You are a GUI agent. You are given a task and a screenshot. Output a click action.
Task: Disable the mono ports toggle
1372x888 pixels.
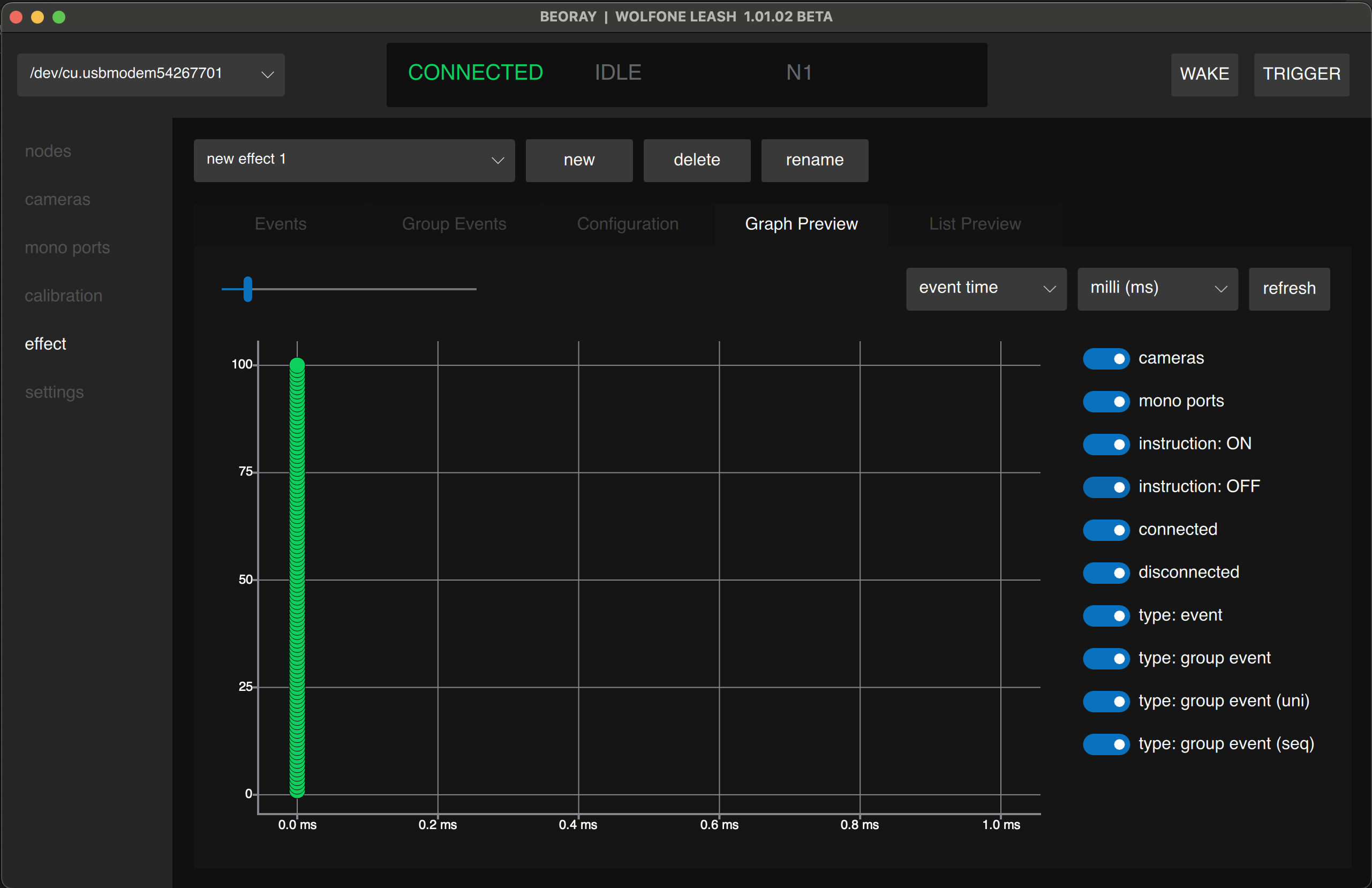tap(1105, 401)
